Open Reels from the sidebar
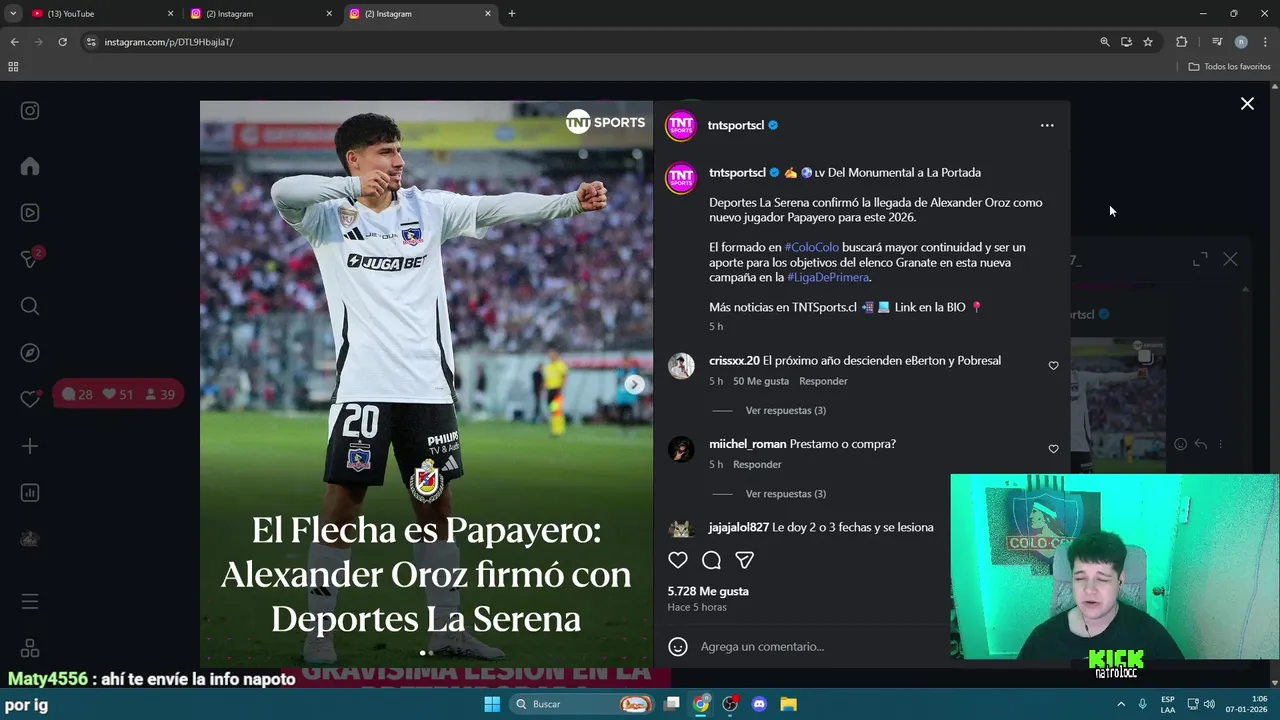1280x720 pixels. point(30,212)
